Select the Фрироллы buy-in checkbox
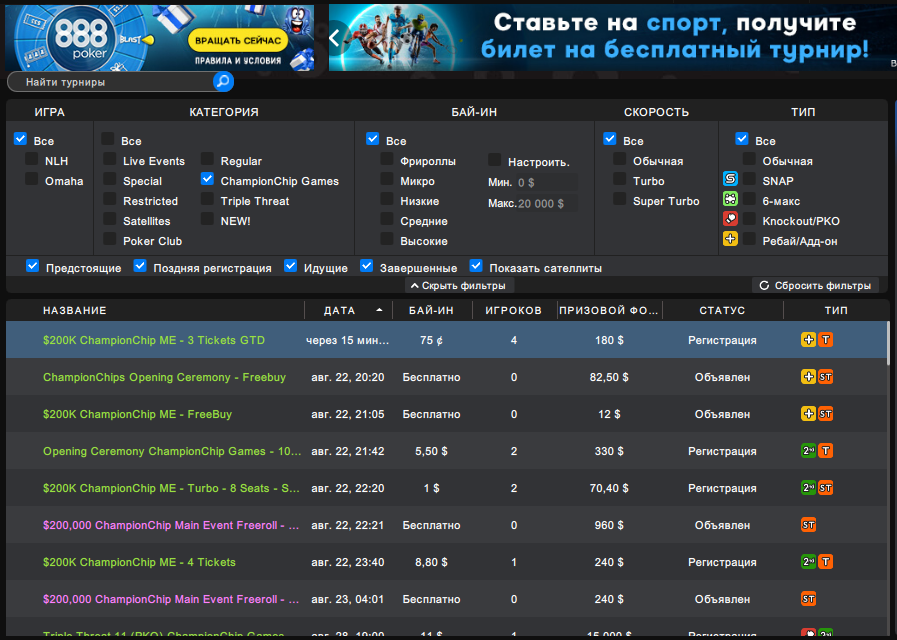The width and height of the screenshot is (897, 640). click(387, 159)
